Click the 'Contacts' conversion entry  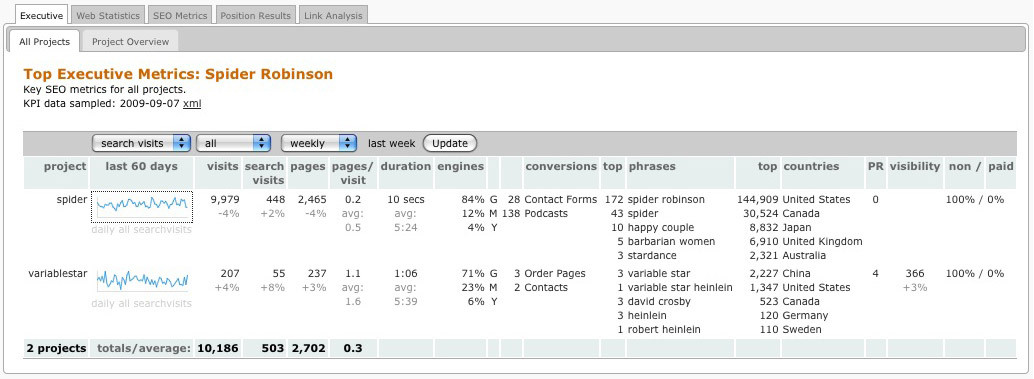pyautogui.click(x=546, y=287)
